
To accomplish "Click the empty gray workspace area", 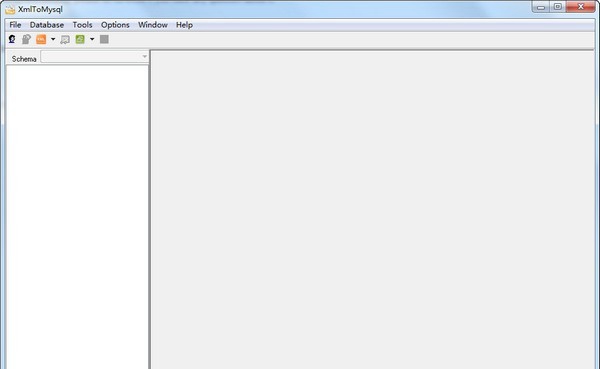I will (x=372, y=210).
